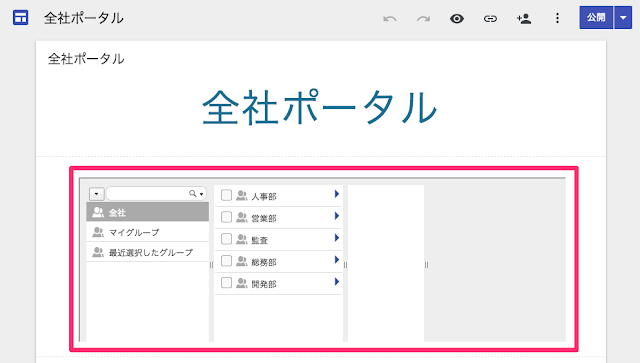640x363 pixels.
Task: Copy the published site link
Action: 490,18
